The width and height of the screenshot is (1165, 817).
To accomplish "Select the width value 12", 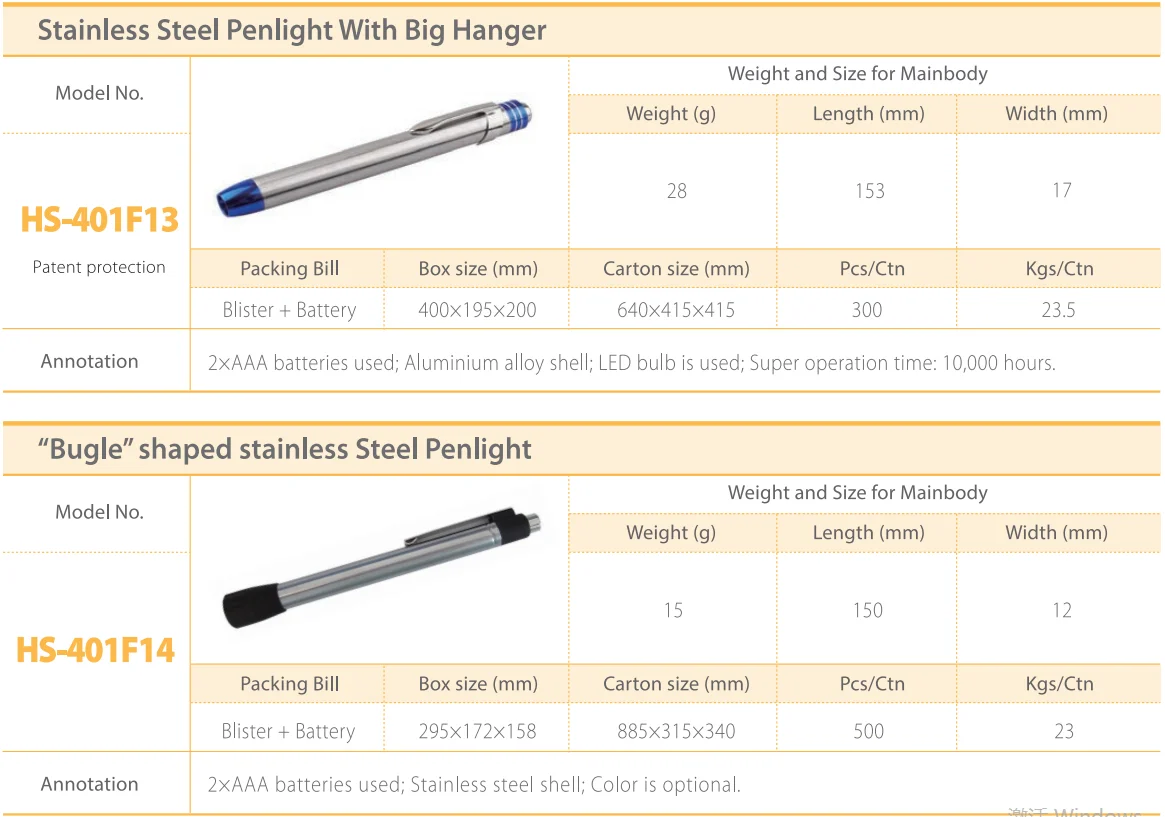I will pyautogui.click(x=1062, y=610).
